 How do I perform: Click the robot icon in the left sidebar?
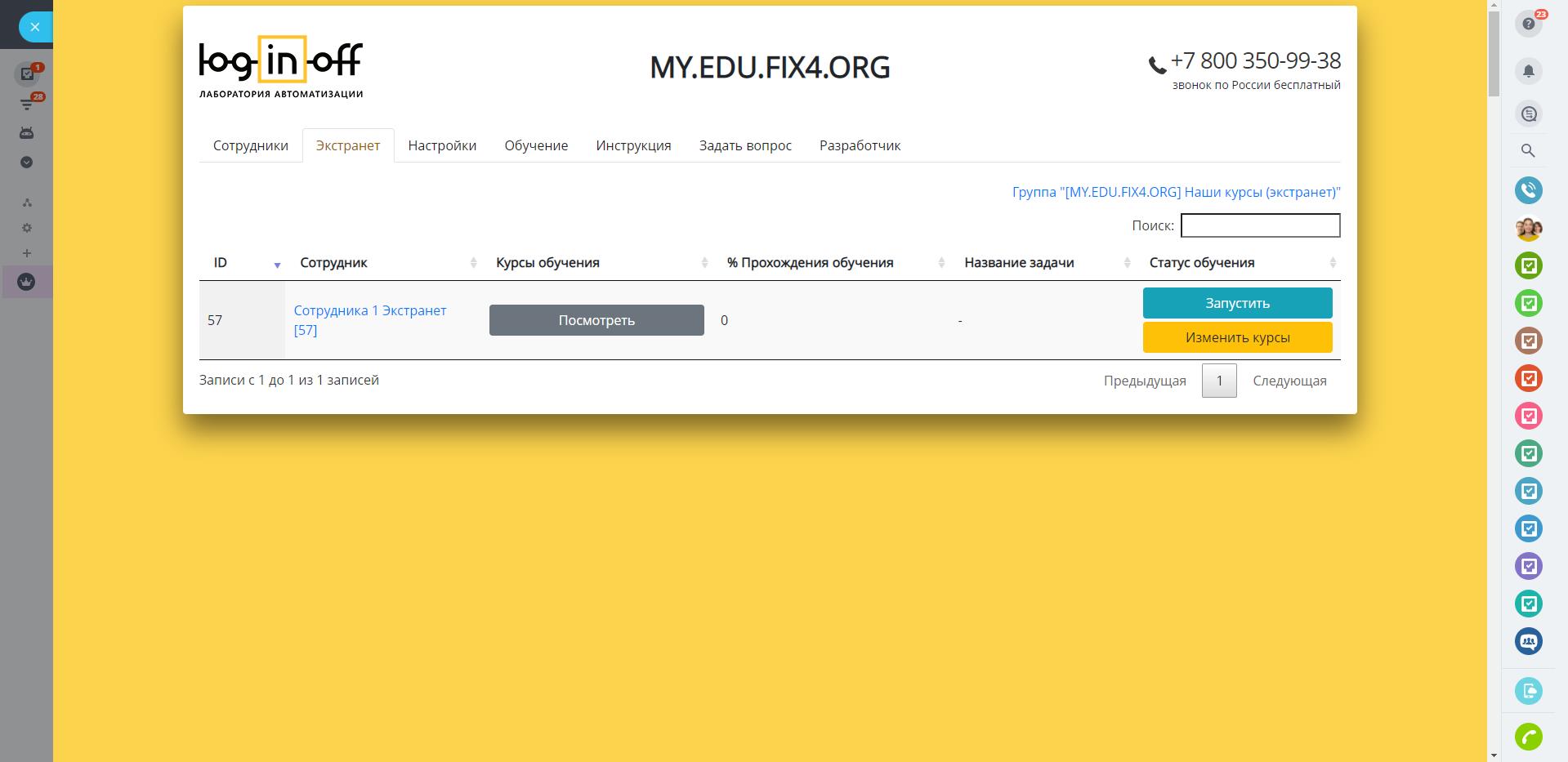[x=26, y=133]
